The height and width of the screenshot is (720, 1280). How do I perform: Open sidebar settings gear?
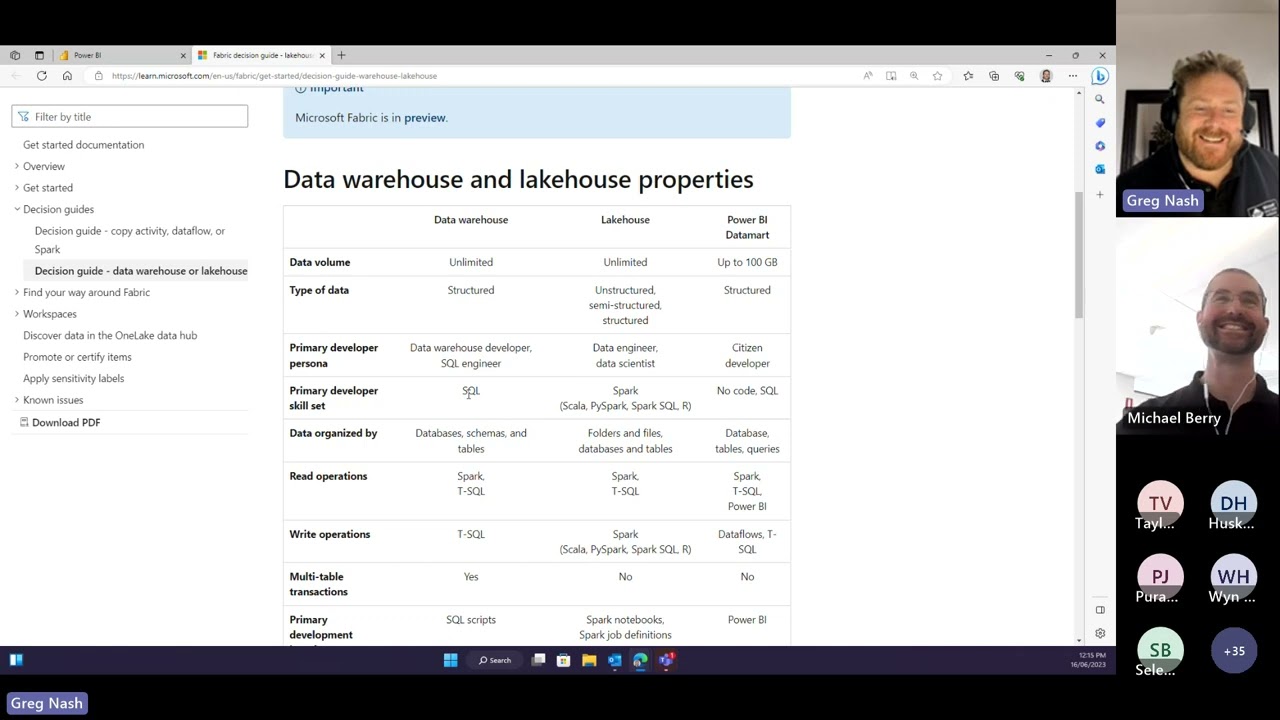click(1100, 633)
